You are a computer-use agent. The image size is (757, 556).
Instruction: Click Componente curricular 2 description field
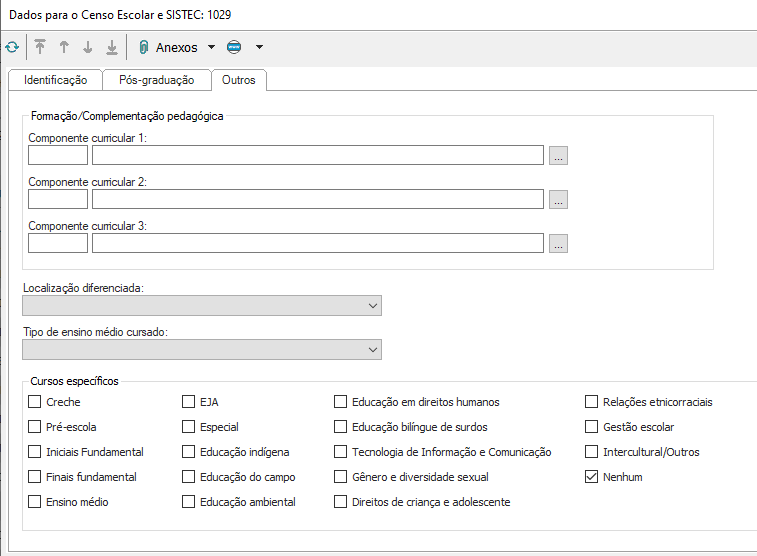click(317, 199)
